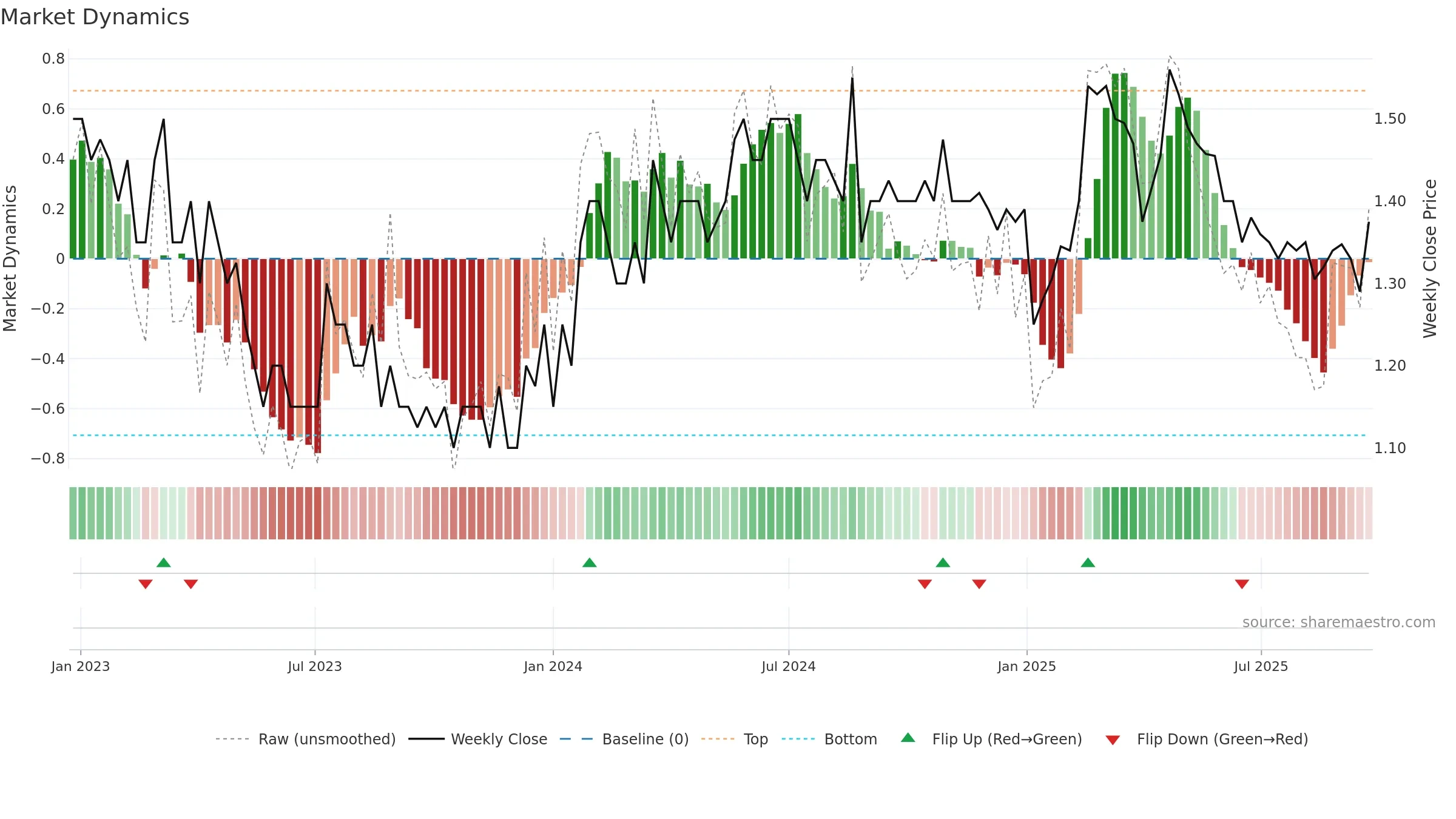This screenshot has width=1456, height=819.
Task: Click the 1.10 right axis value
Action: (1390, 448)
